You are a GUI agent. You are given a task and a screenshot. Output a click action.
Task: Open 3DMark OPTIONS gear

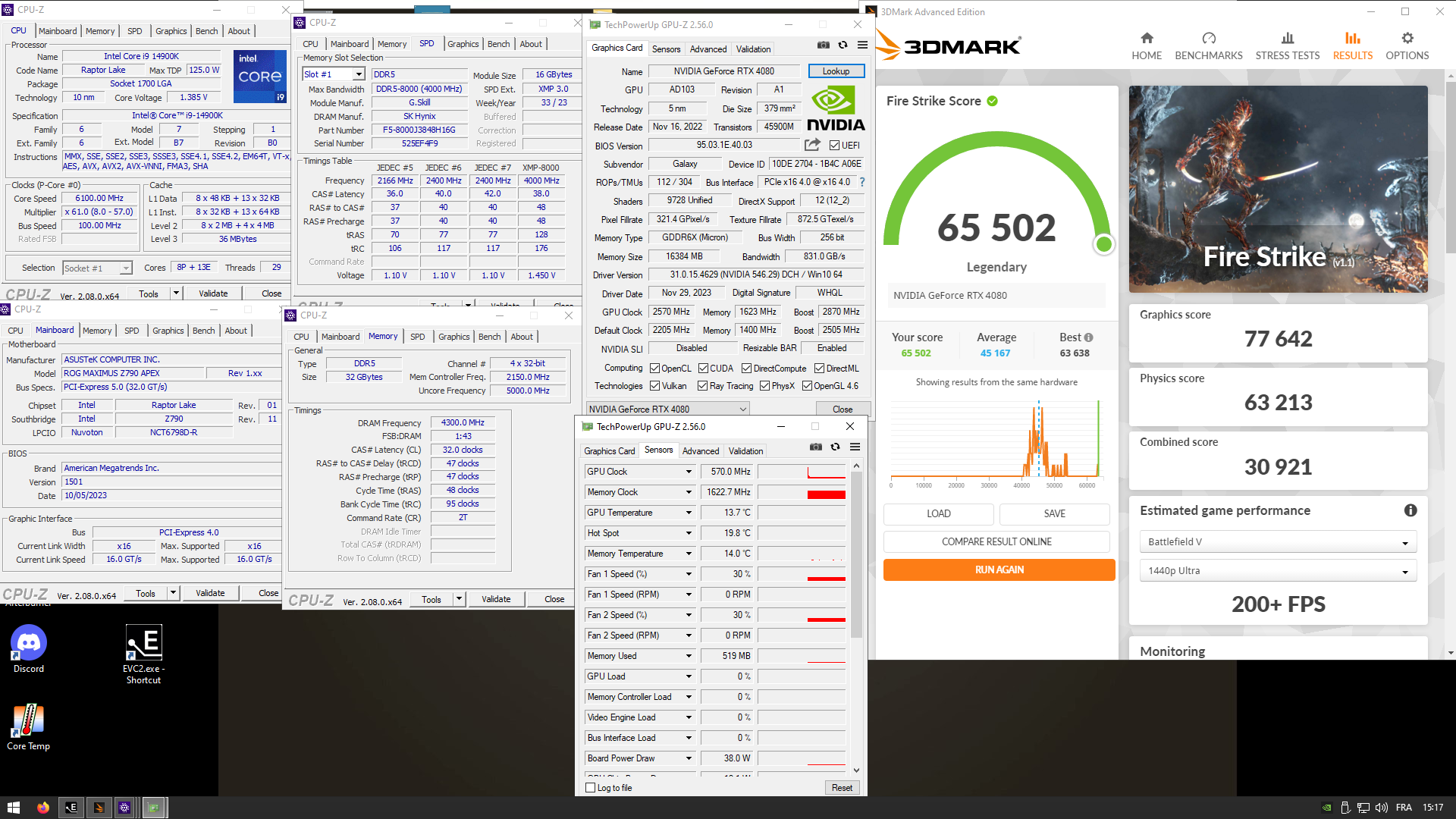click(1407, 46)
